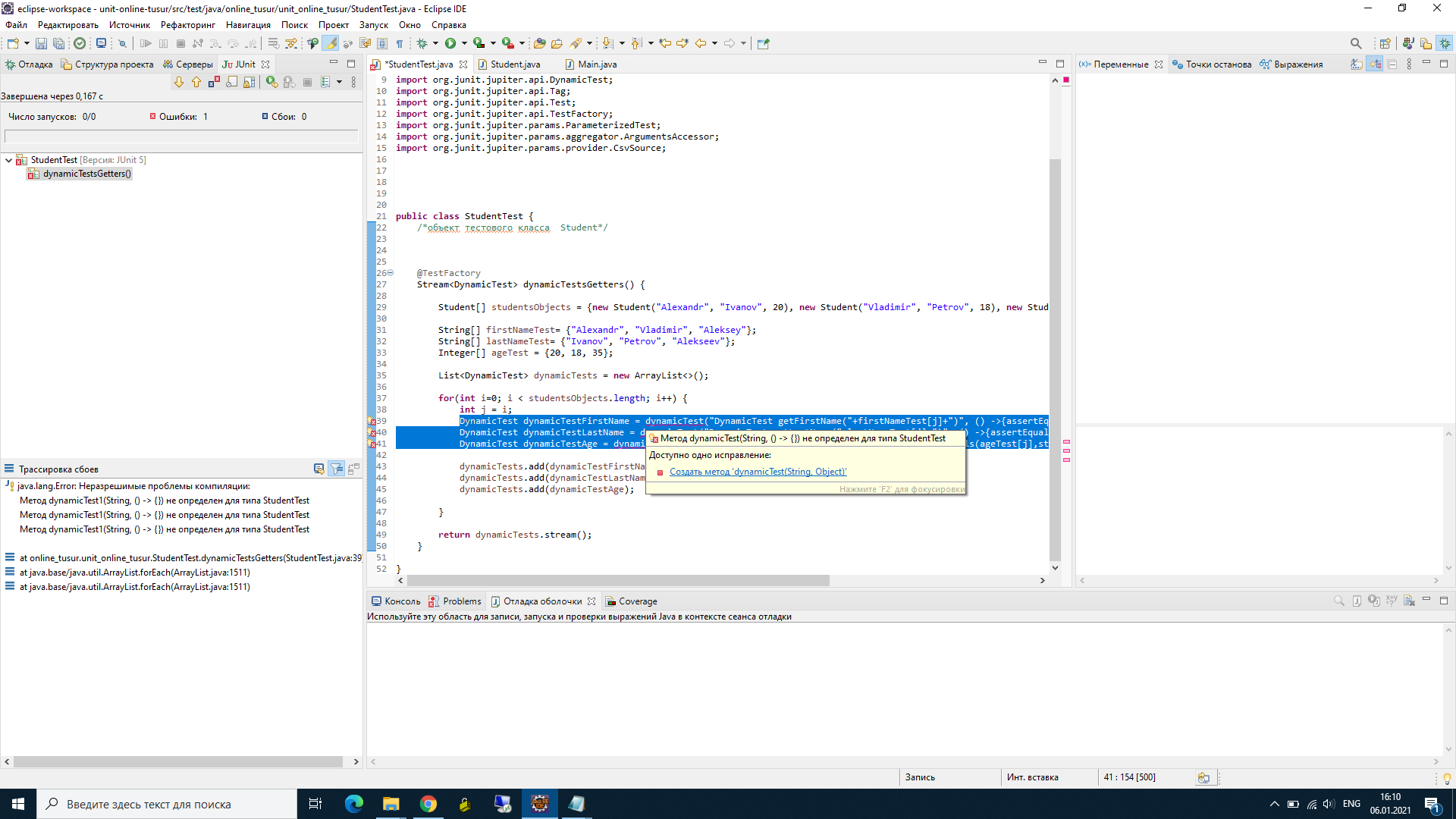The image size is (1456, 819).
Task: Close the StudentTest.java editor tab
Action: click(463, 64)
